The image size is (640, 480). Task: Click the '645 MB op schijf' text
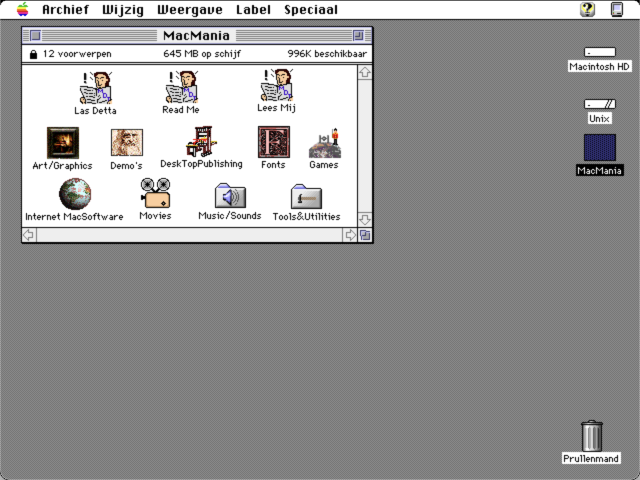[x=202, y=54]
